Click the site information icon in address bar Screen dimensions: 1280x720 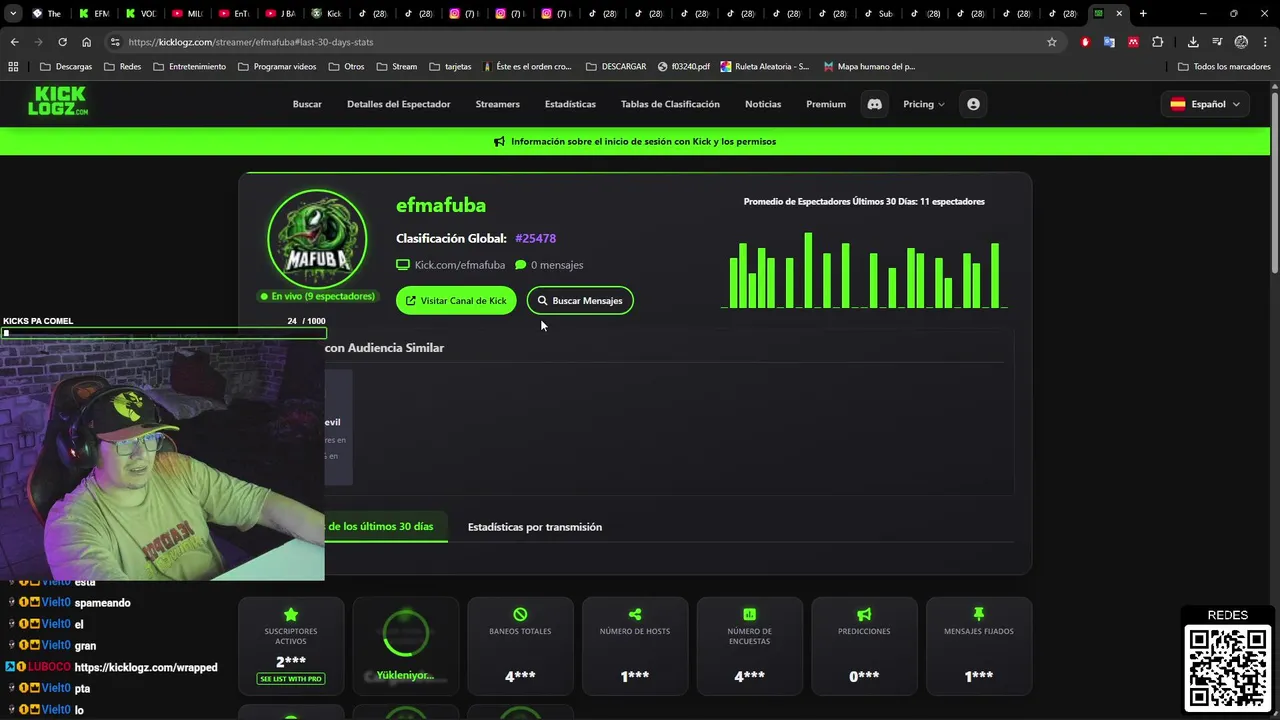click(x=115, y=42)
